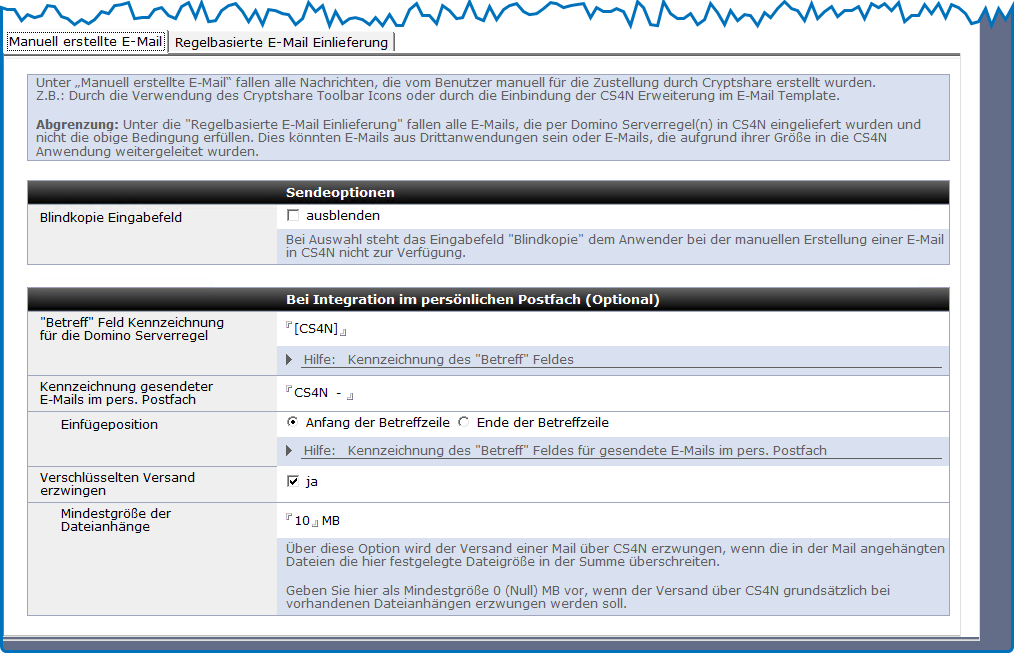Expand the triangle beside the first Betreff help
This screenshot has width=1014, height=653.
pos(289,359)
